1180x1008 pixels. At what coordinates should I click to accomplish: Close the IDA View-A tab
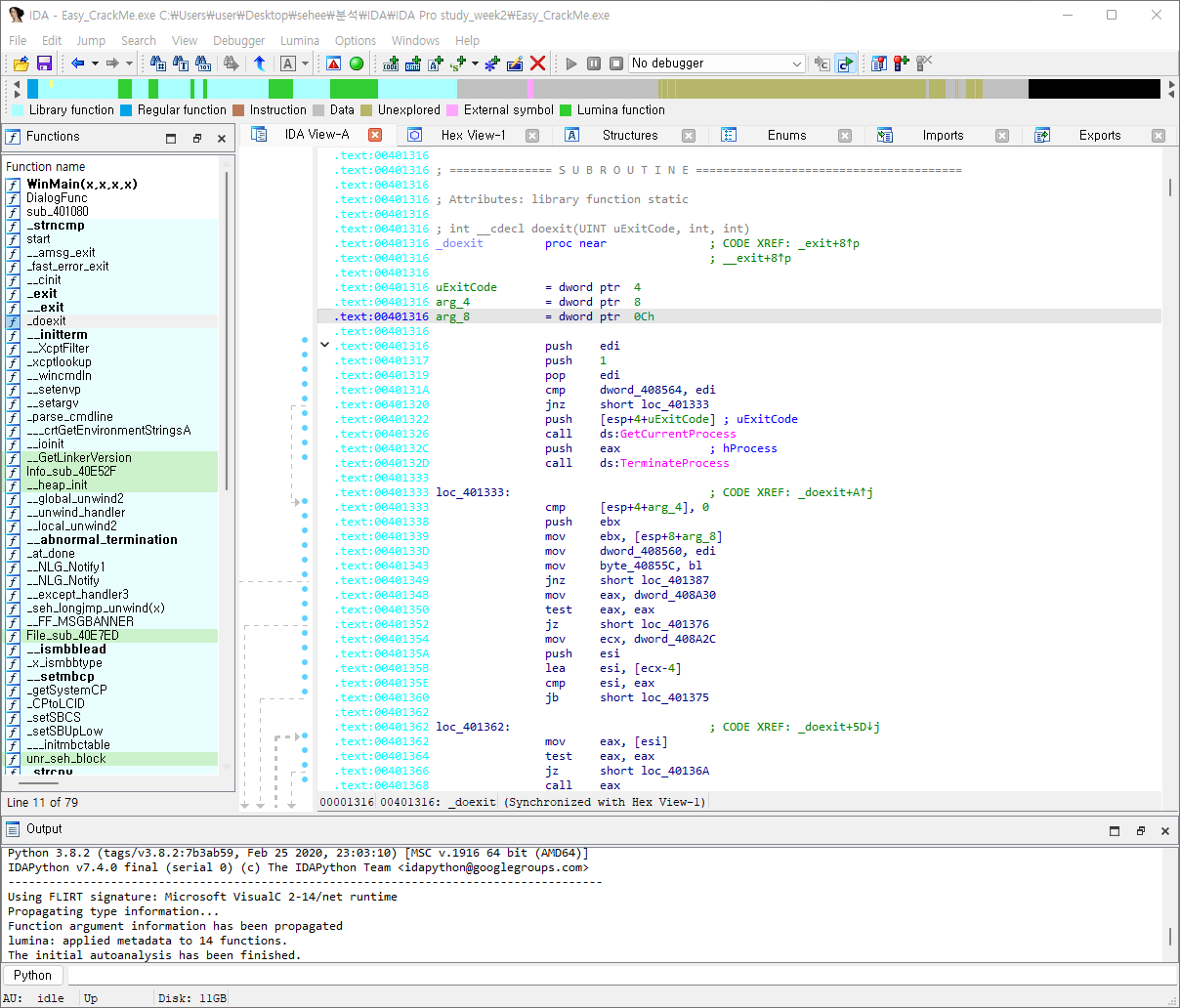[x=375, y=135]
